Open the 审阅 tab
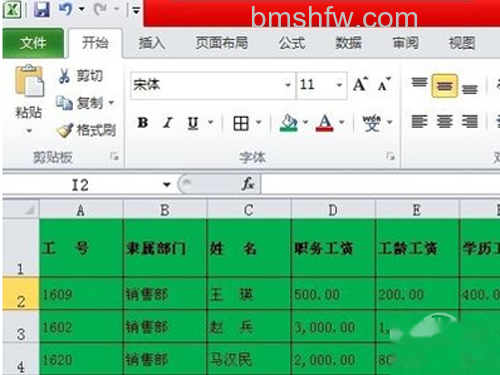The height and width of the screenshot is (375, 500). click(x=405, y=43)
